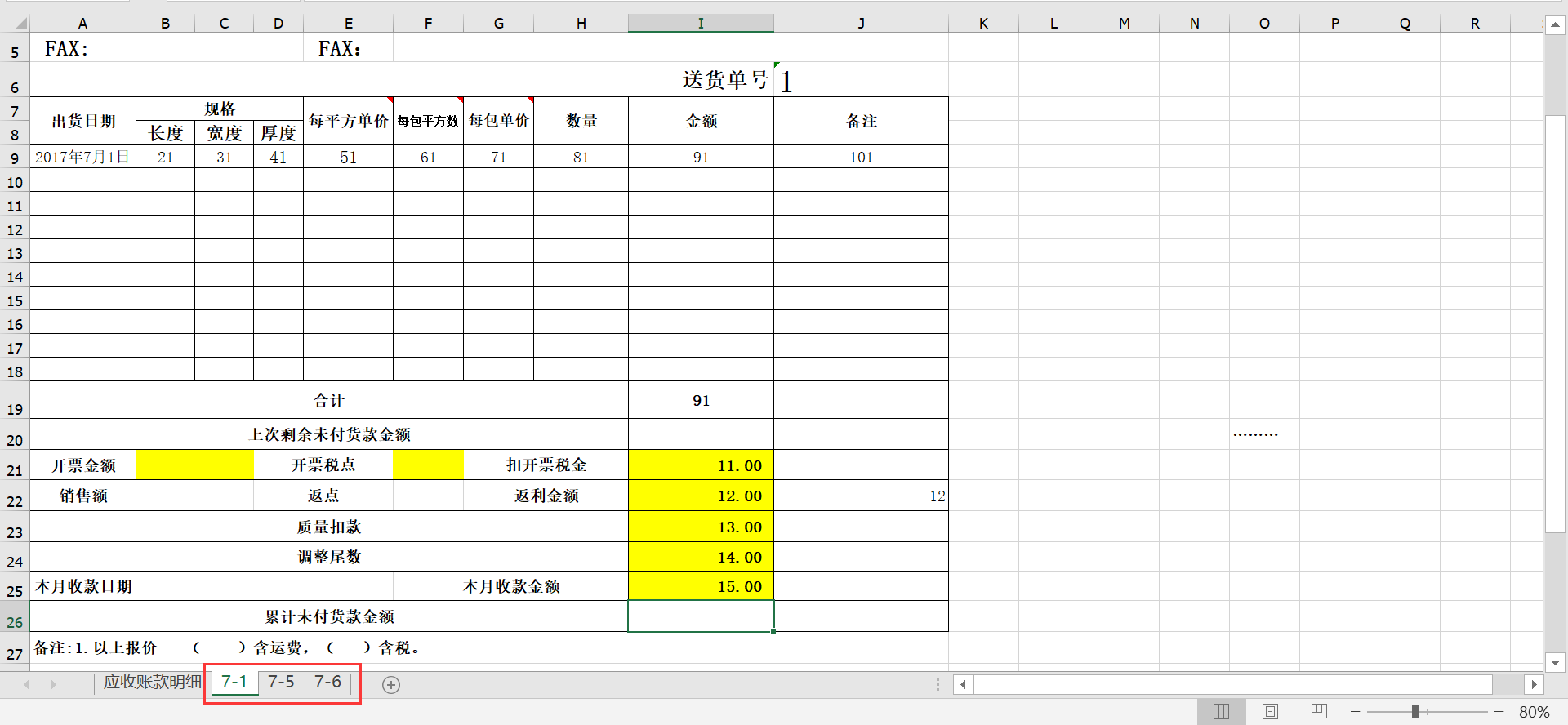Click the zoom slider handle
Image resolution: width=1568 pixels, height=725 pixels.
pos(1414,712)
